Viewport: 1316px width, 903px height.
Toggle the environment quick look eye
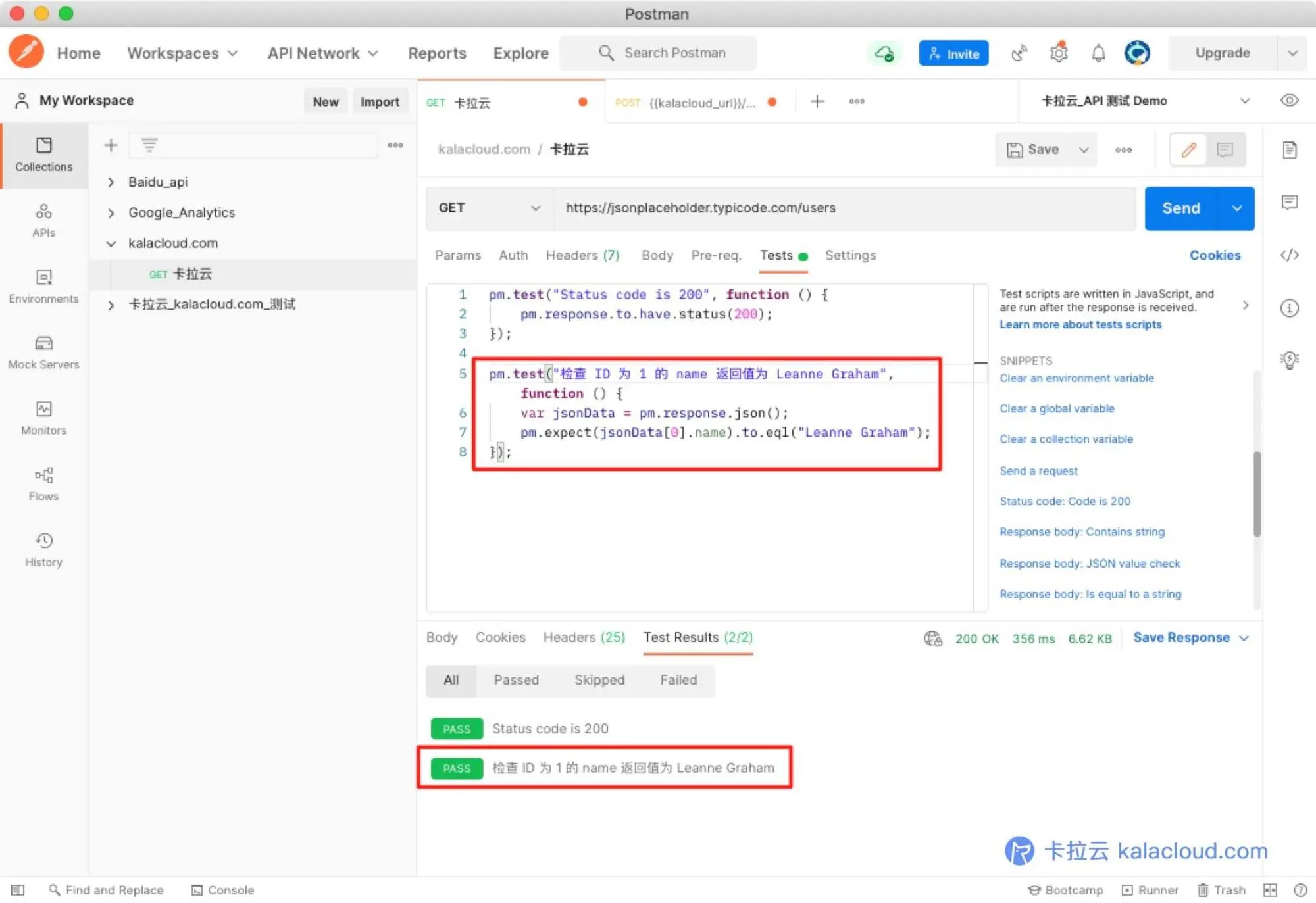point(1290,100)
